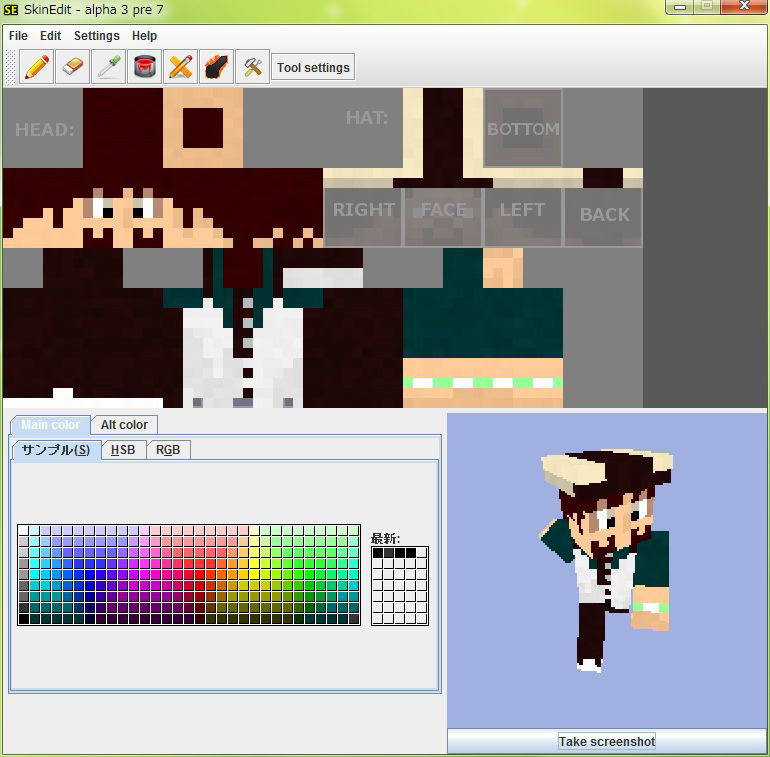Minimize the SkinEdit window
This screenshot has height=757, width=770.
(x=680, y=6)
